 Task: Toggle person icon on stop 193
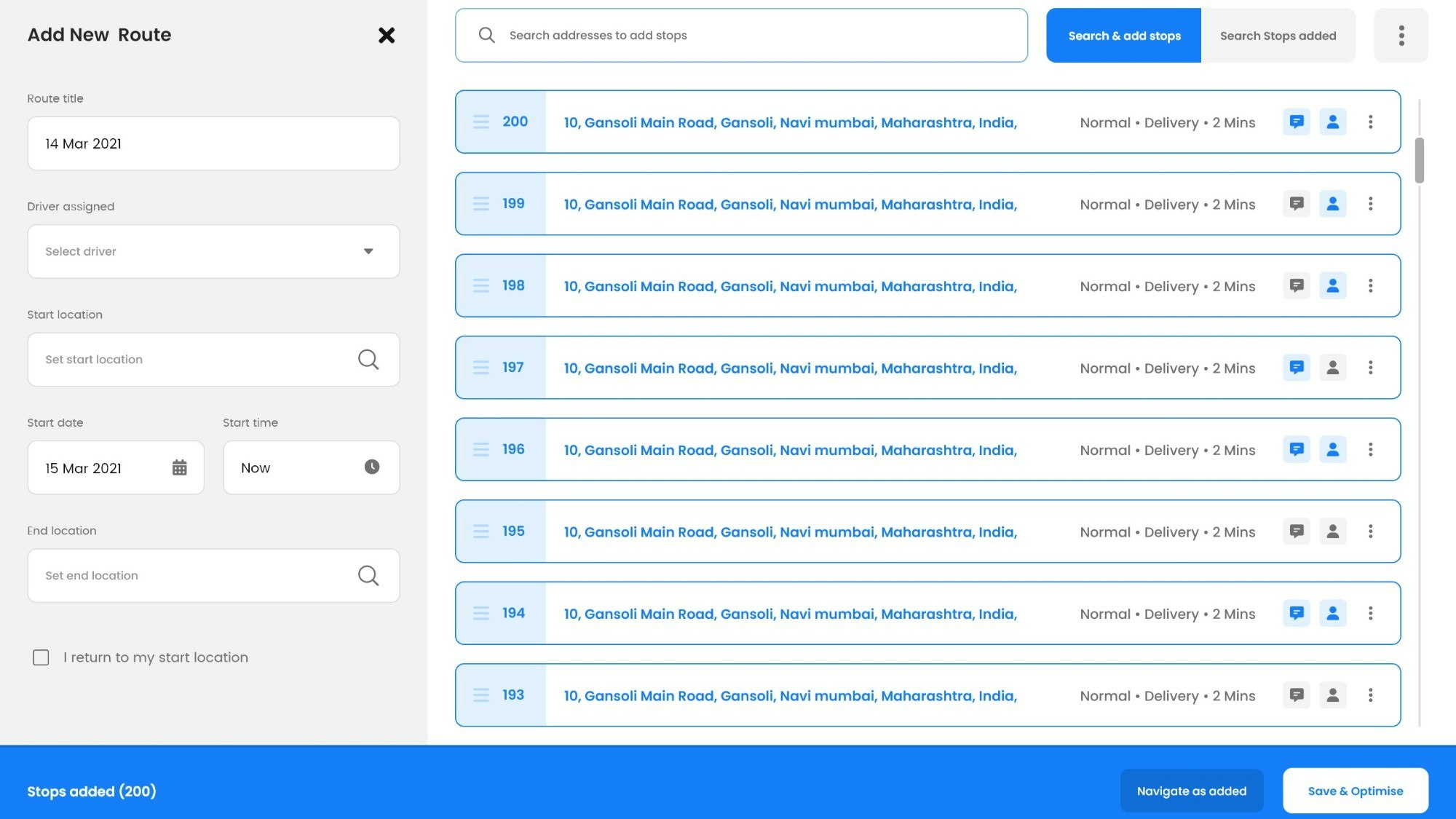(1332, 695)
